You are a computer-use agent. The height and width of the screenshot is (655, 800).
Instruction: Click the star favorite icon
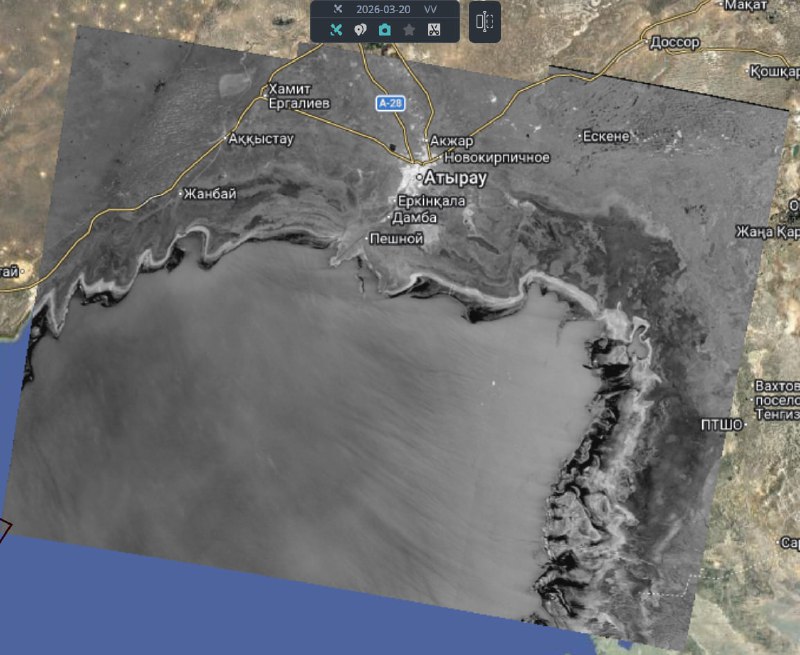pyautogui.click(x=409, y=30)
